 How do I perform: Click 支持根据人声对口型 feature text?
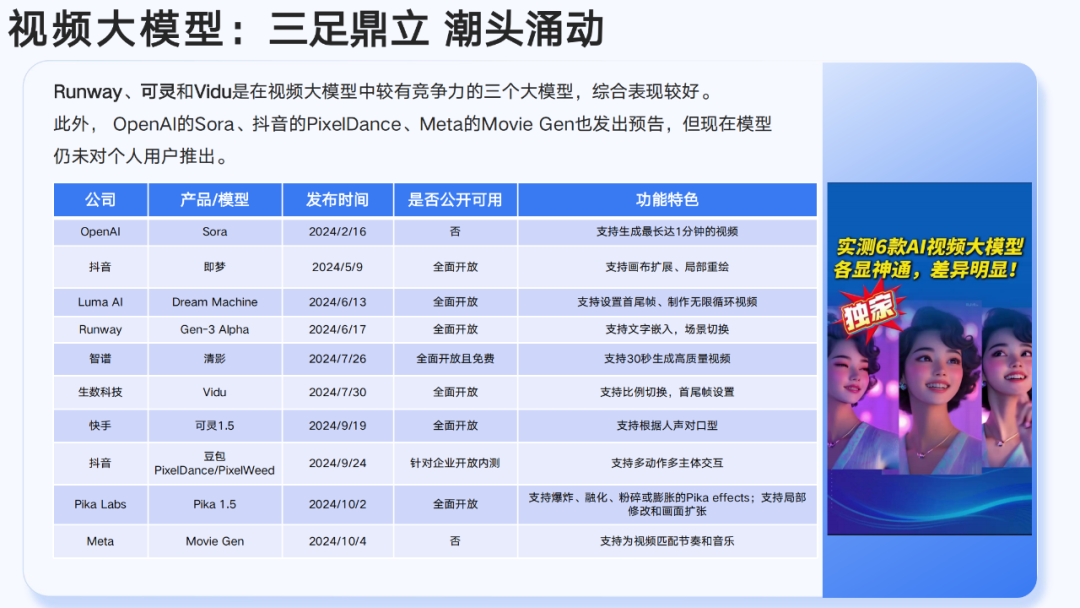click(667, 426)
